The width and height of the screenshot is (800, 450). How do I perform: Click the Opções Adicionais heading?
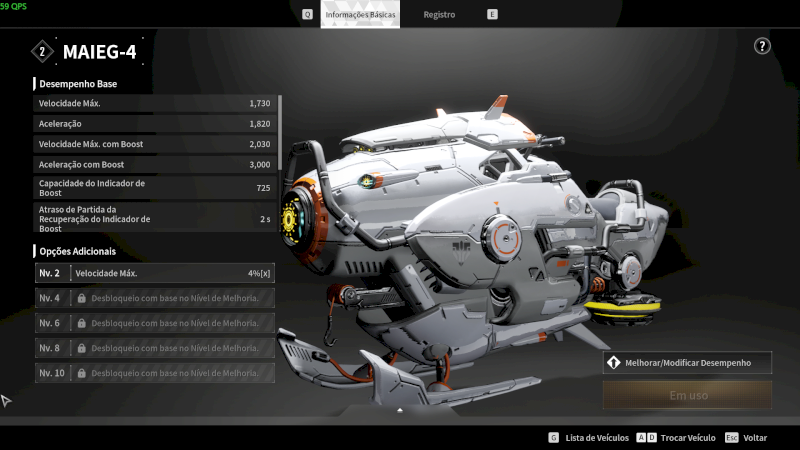78,251
